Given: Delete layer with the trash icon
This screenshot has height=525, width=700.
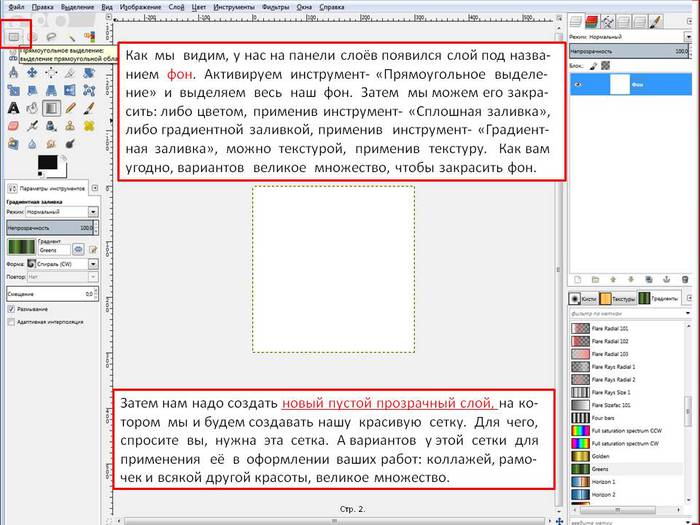Looking at the screenshot, I should tap(685, 280).
